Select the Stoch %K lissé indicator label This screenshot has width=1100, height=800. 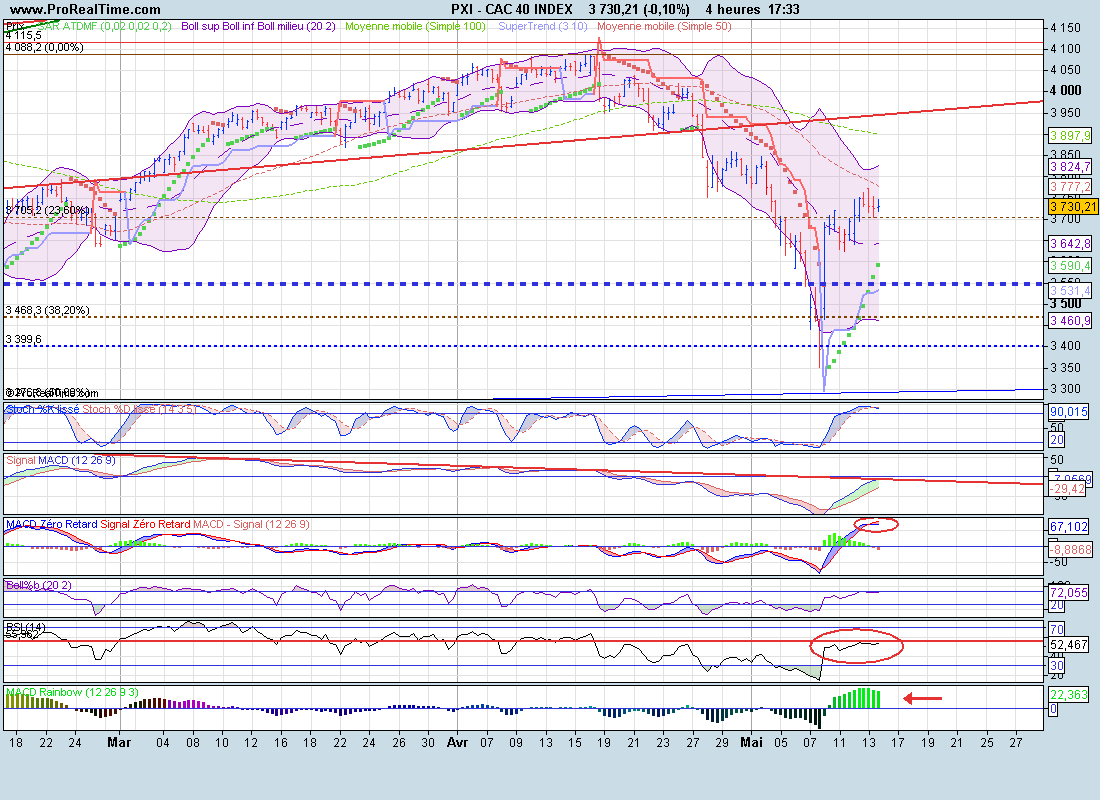point(42,408)
